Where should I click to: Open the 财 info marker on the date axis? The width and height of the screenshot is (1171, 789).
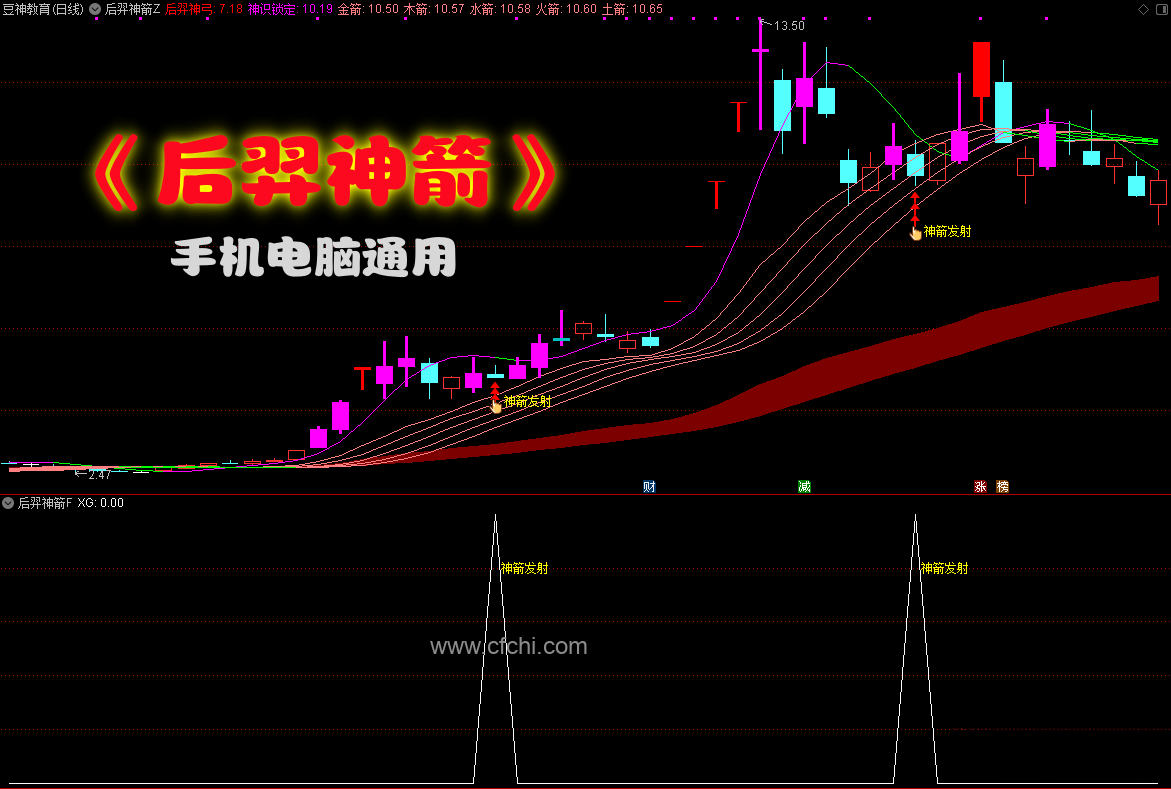point(649,486)
